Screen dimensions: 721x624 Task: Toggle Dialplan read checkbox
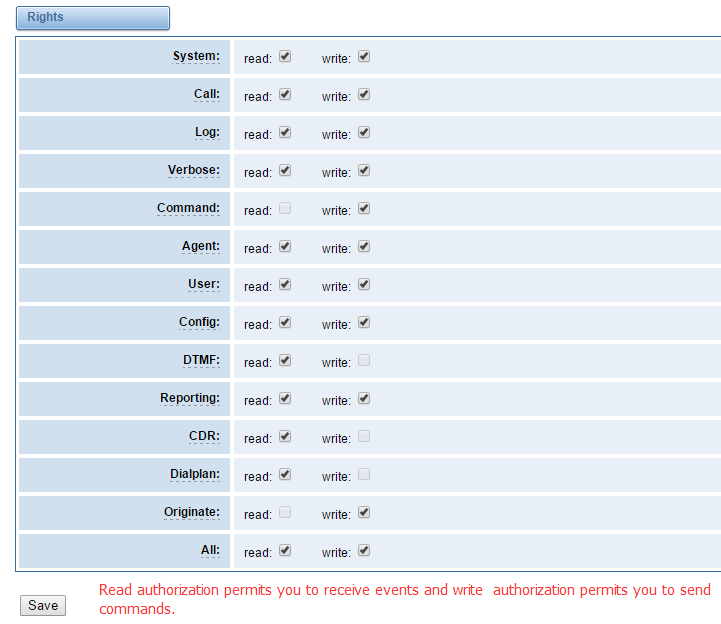tap(285, 474)
